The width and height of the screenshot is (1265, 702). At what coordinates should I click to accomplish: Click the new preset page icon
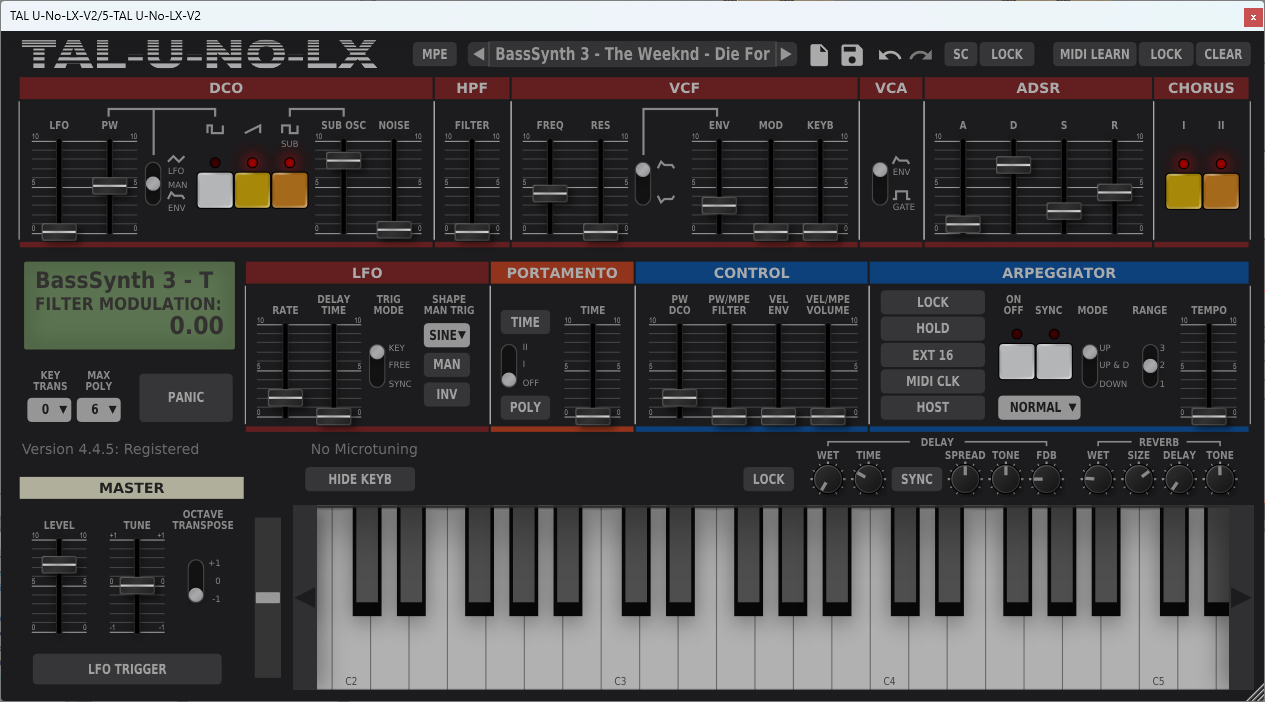click(x=819, y=55)
